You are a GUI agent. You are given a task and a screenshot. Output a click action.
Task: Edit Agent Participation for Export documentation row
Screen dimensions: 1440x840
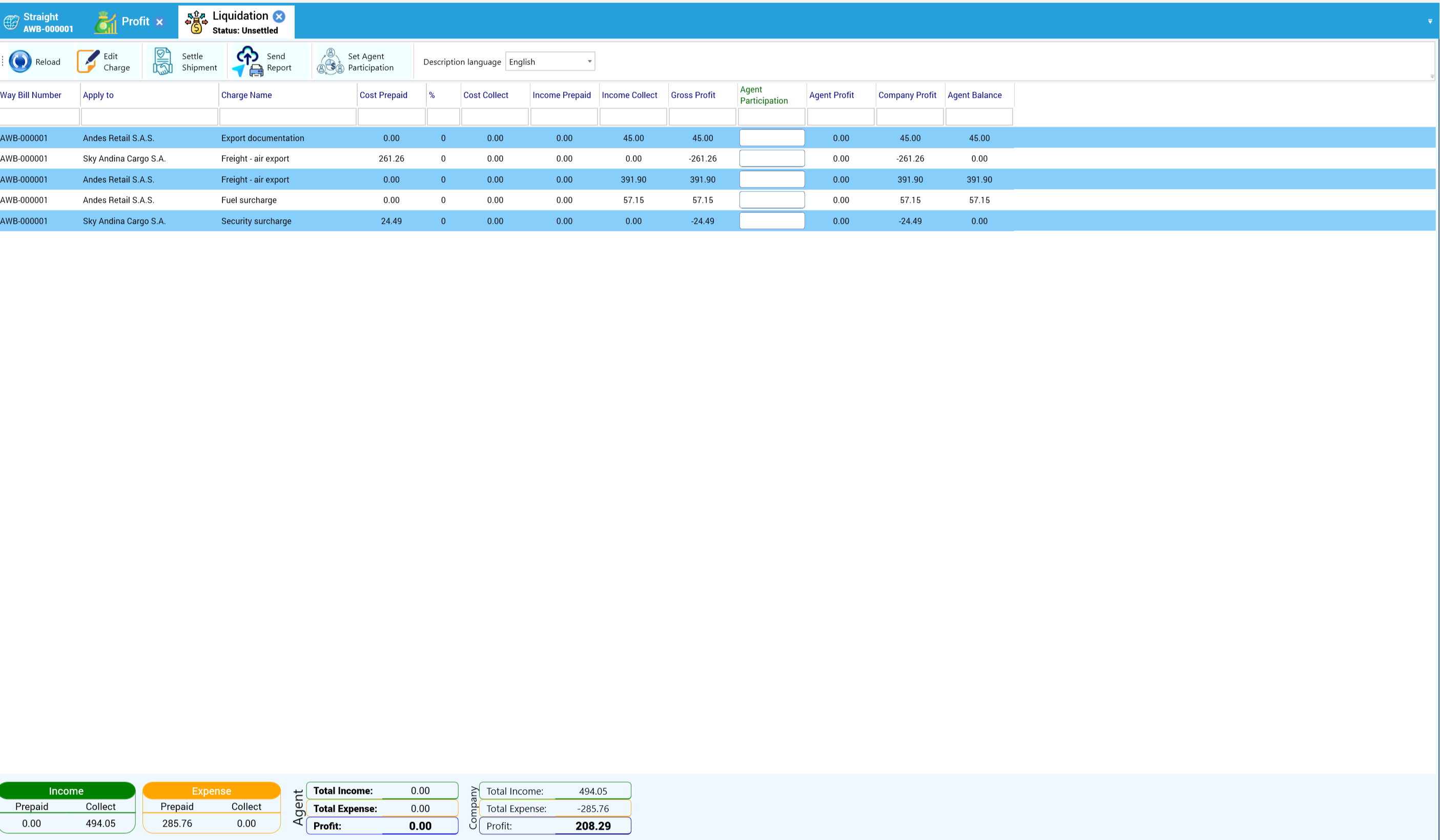pos(772,138)
